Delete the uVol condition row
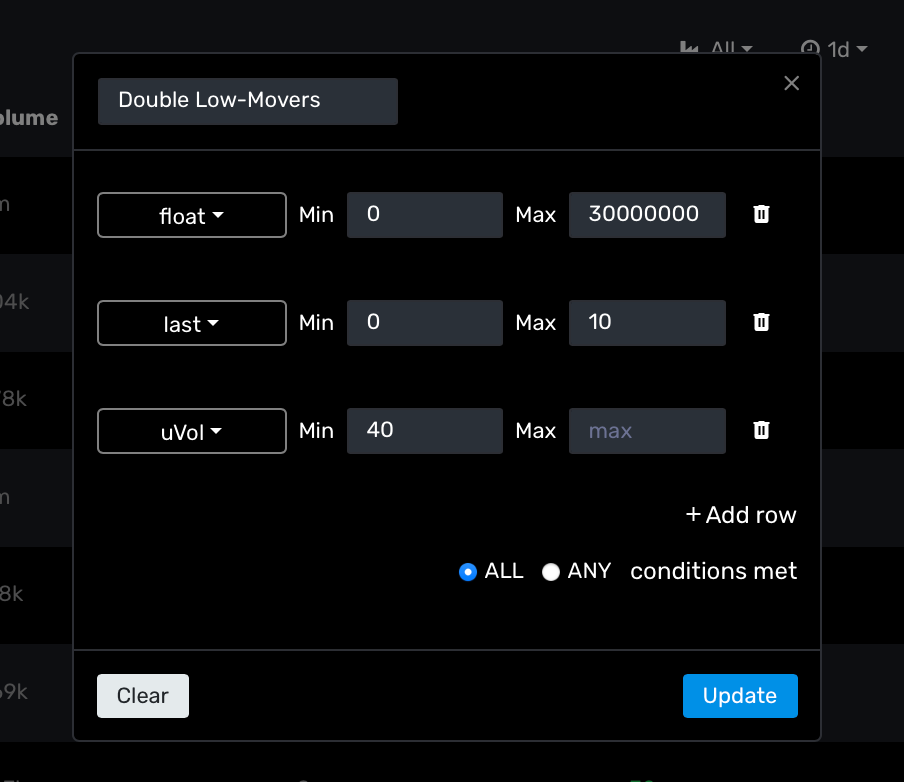904x782 pixels. 761,430
